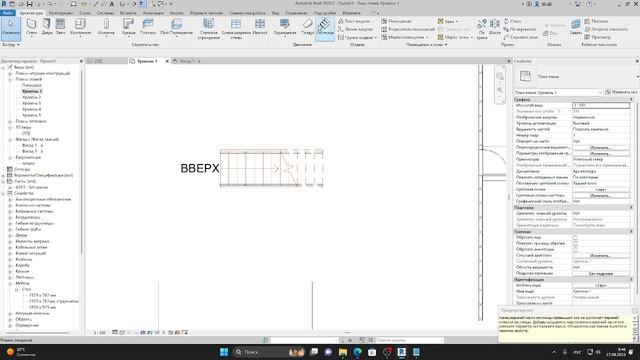Select the Шахта (Shaft) opening tool

(495, 27)
